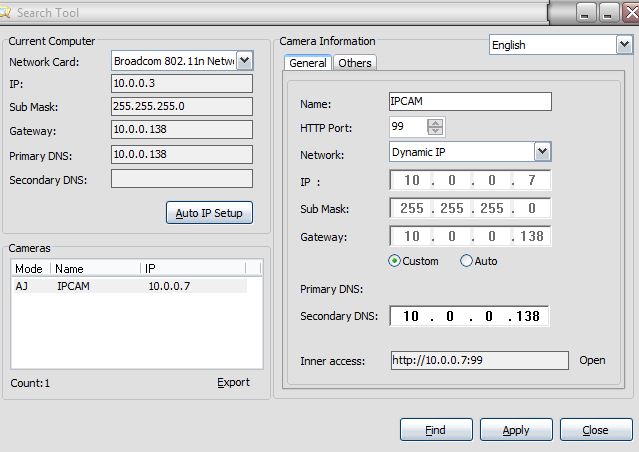Switch to the General tab

click(308, 63)
